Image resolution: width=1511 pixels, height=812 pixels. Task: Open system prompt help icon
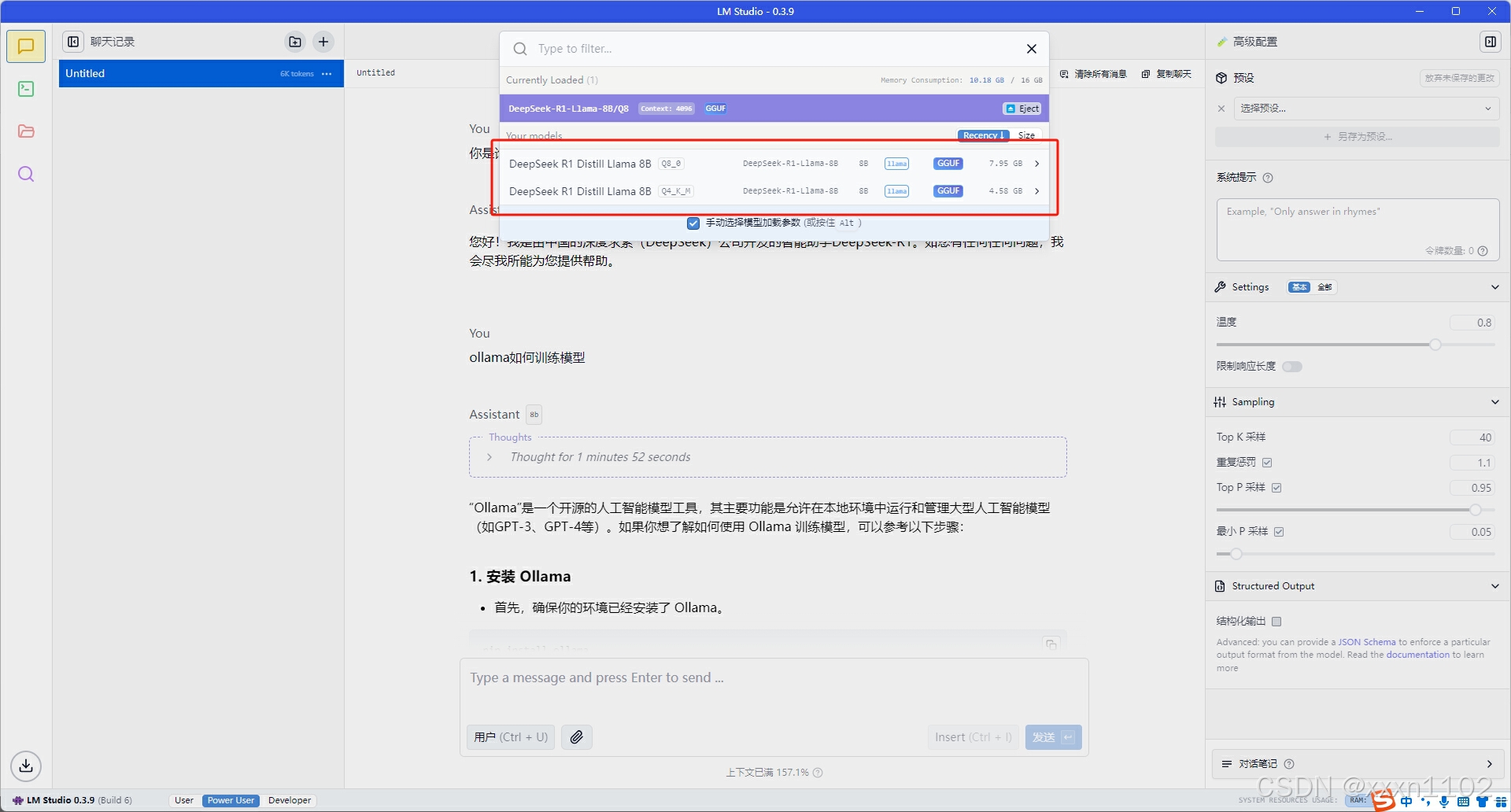(1268, 178)
